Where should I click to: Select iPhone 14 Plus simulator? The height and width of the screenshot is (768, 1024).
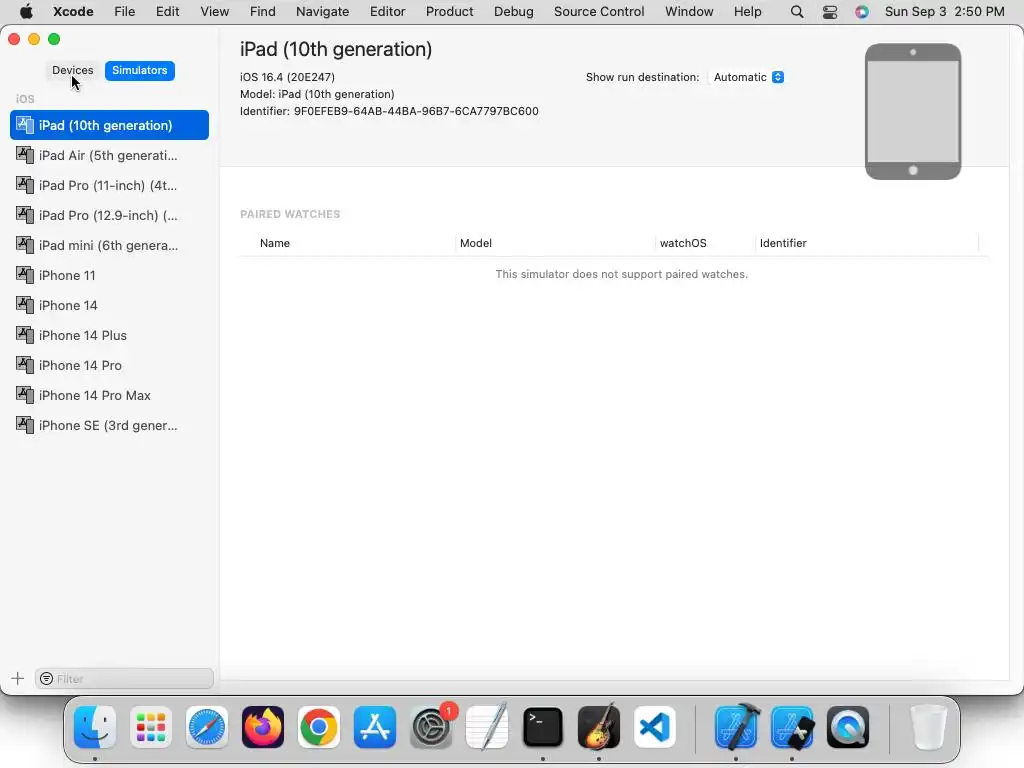(x=110, y=335)
